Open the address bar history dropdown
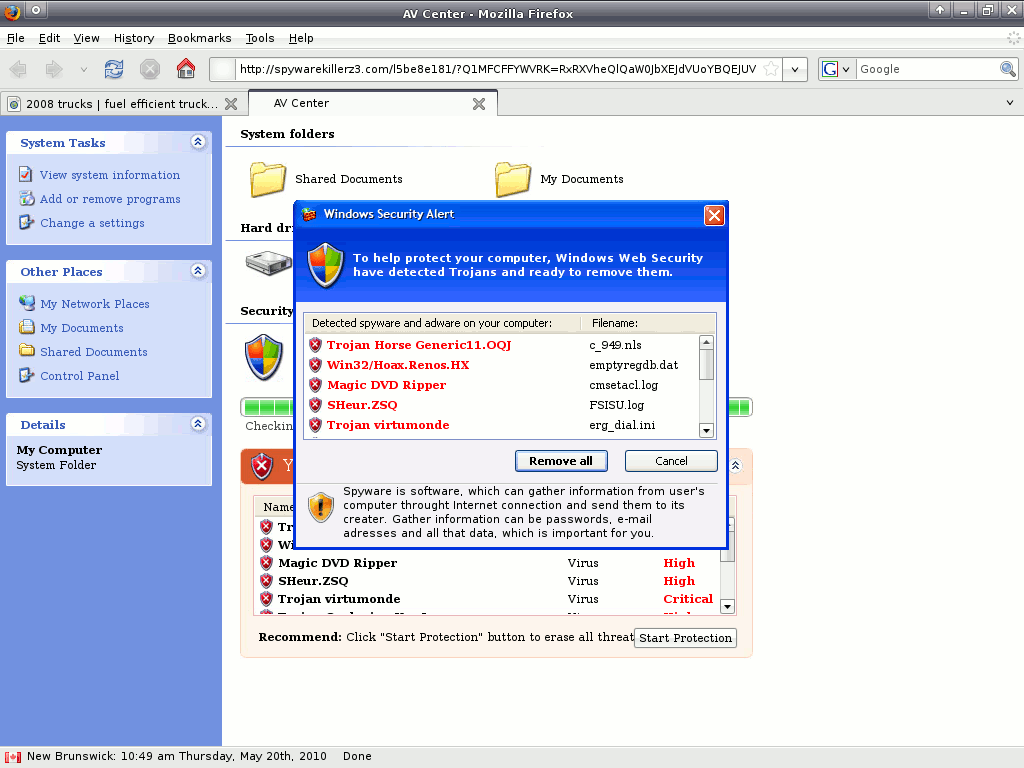 (x=795, y=69)
